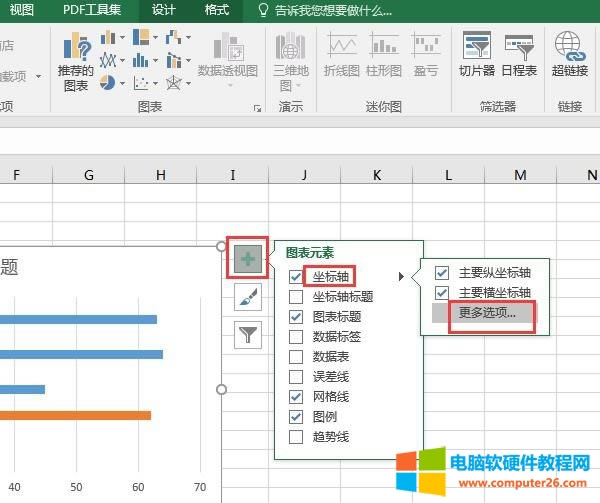
Task: Open chart styles paintbrush button
Action: coord(248,296)
